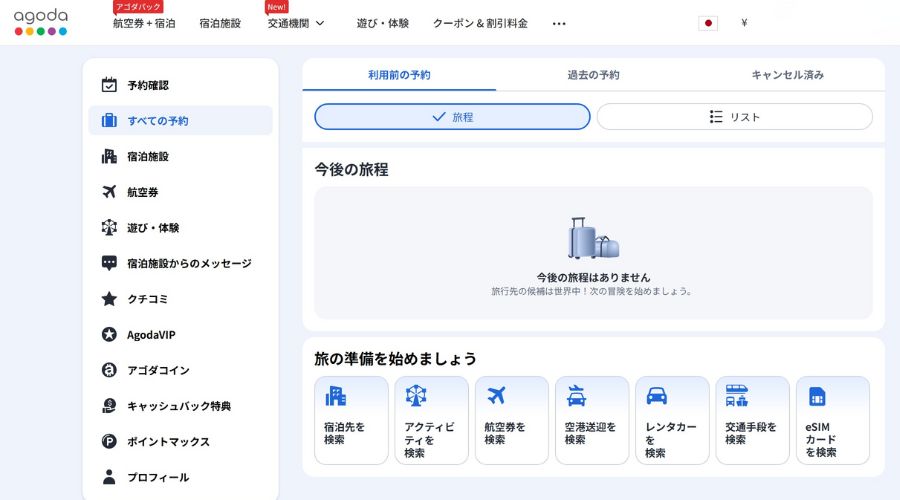Click the luggage illustration

593,238
